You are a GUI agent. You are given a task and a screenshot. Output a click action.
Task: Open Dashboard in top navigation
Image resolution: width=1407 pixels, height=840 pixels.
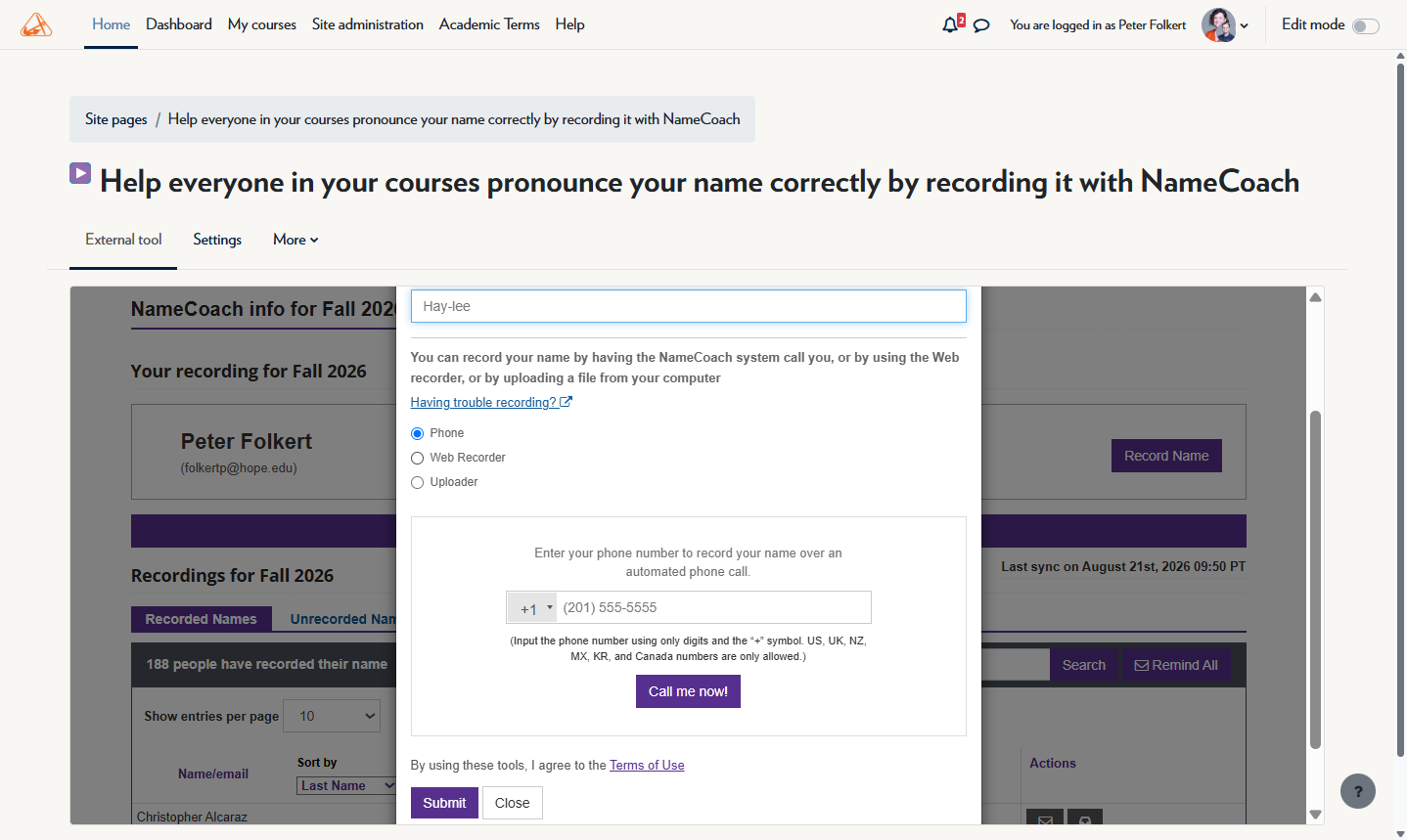(x=179, y=24)
